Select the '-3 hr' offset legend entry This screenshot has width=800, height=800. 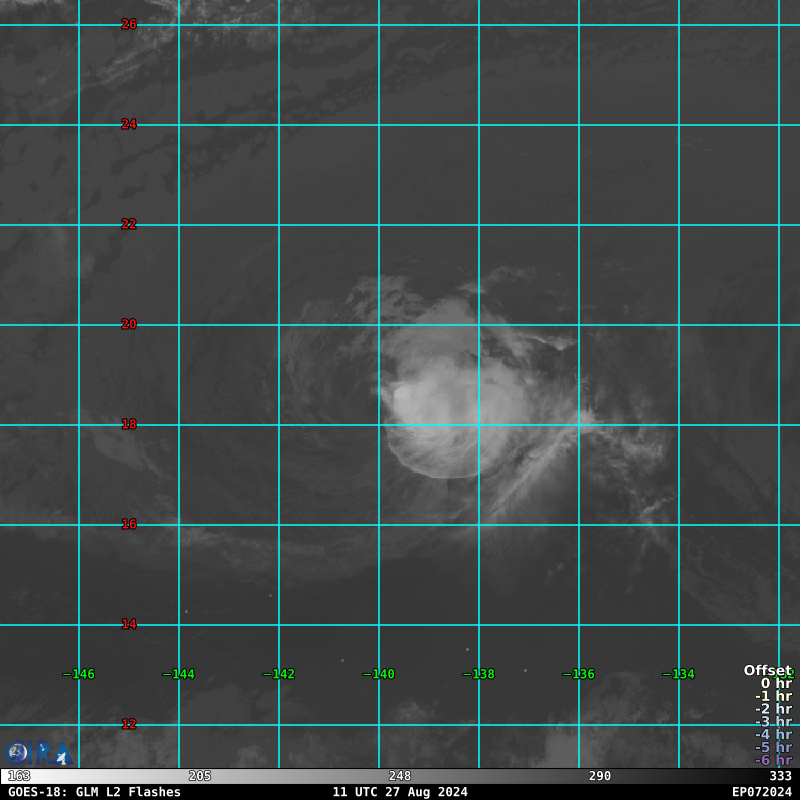coord(773,722)
